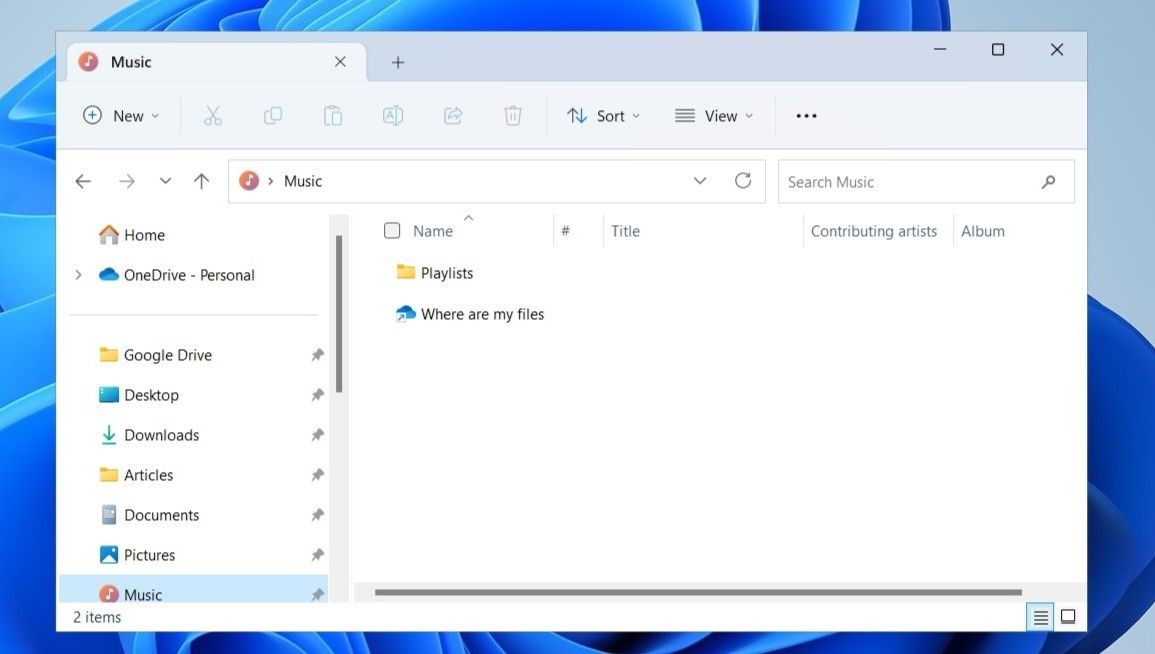This screenshot has width=1155, height=654.
Task: Click the Share icon in toolbar
Action: pyautogui.click(x=453, y=116)
